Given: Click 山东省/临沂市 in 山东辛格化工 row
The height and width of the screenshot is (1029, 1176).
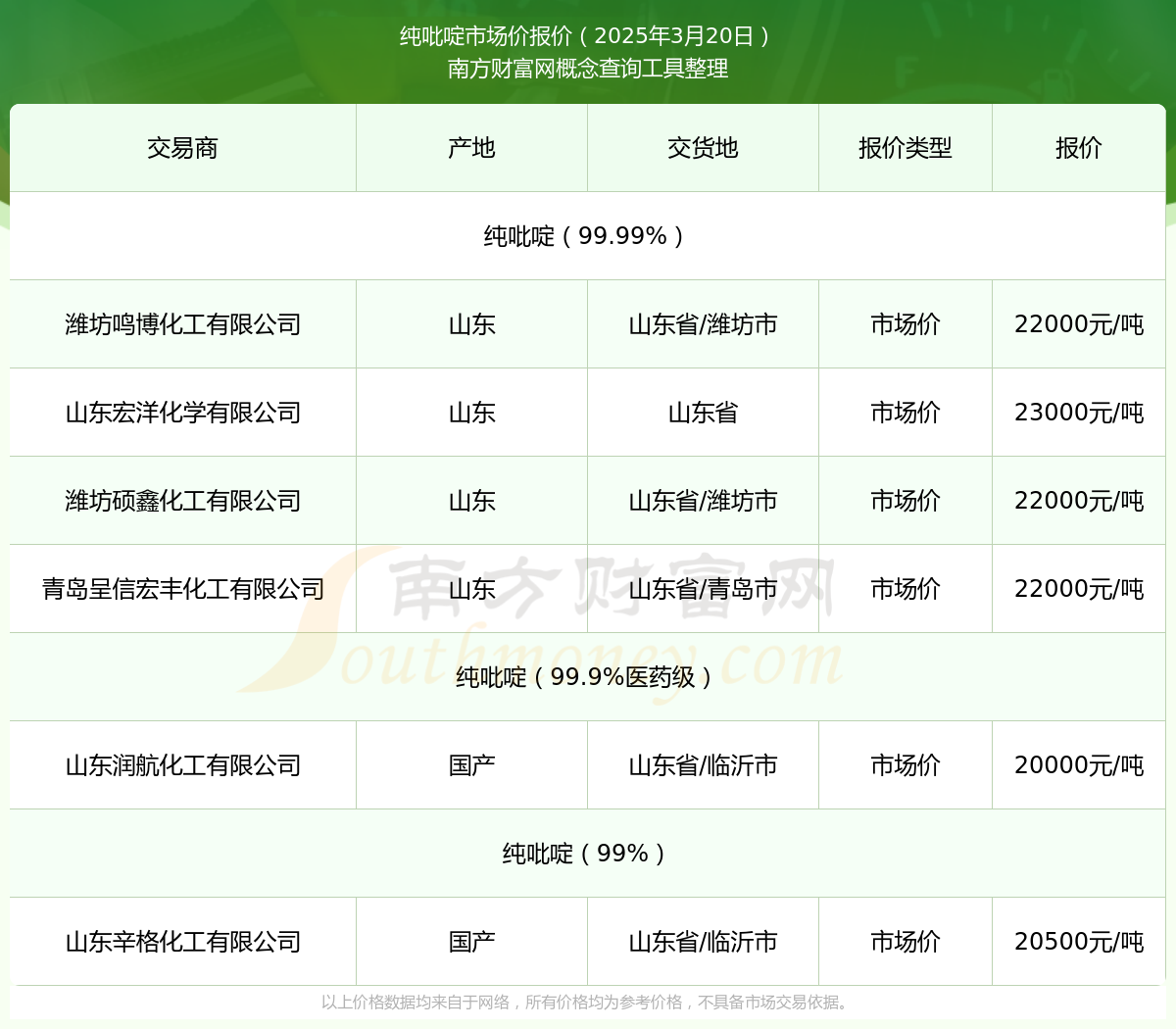Looking at the screenshot, I should coord(703,942).
